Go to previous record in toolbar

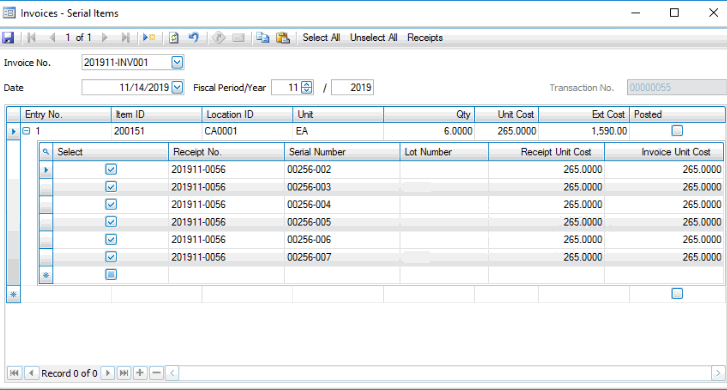[52, 38]
